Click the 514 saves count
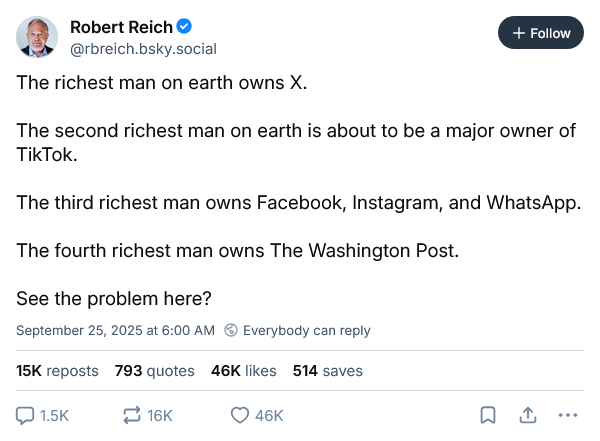This screenshot has height=441, width=600. coord(327,371)
